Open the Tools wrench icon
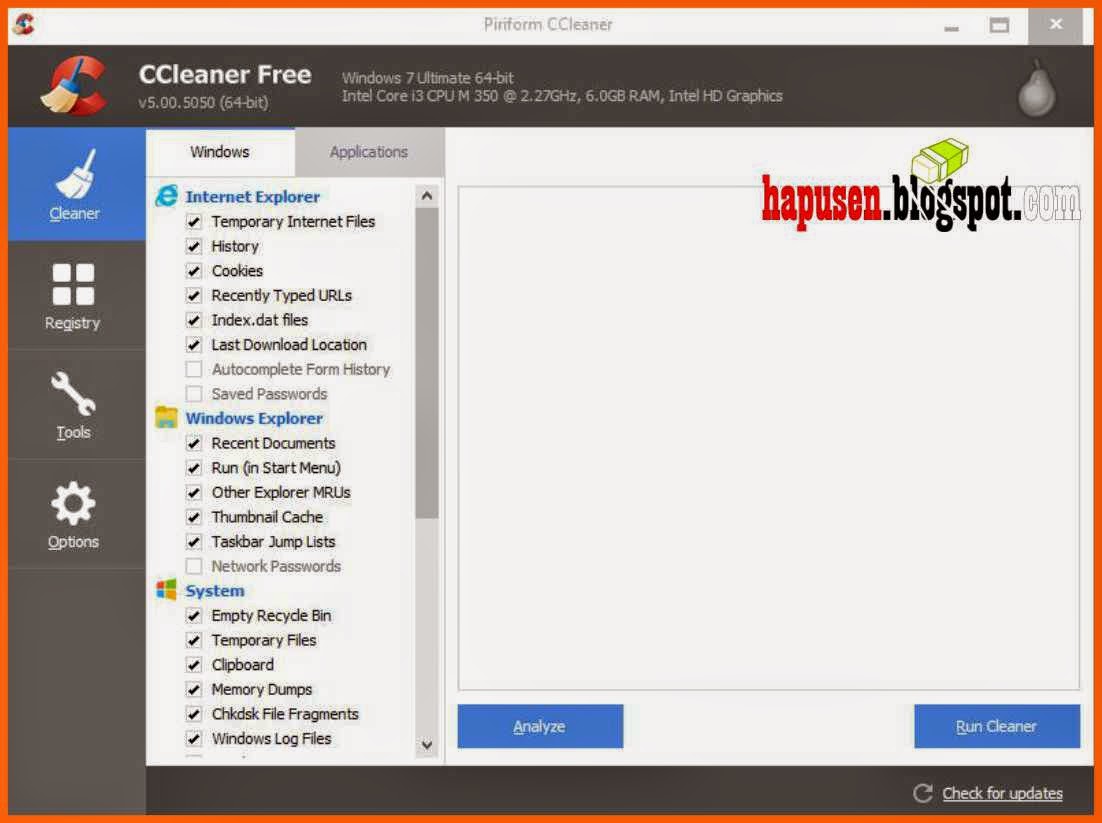Viewport: 1102px width, 823px height. (73, 394)
